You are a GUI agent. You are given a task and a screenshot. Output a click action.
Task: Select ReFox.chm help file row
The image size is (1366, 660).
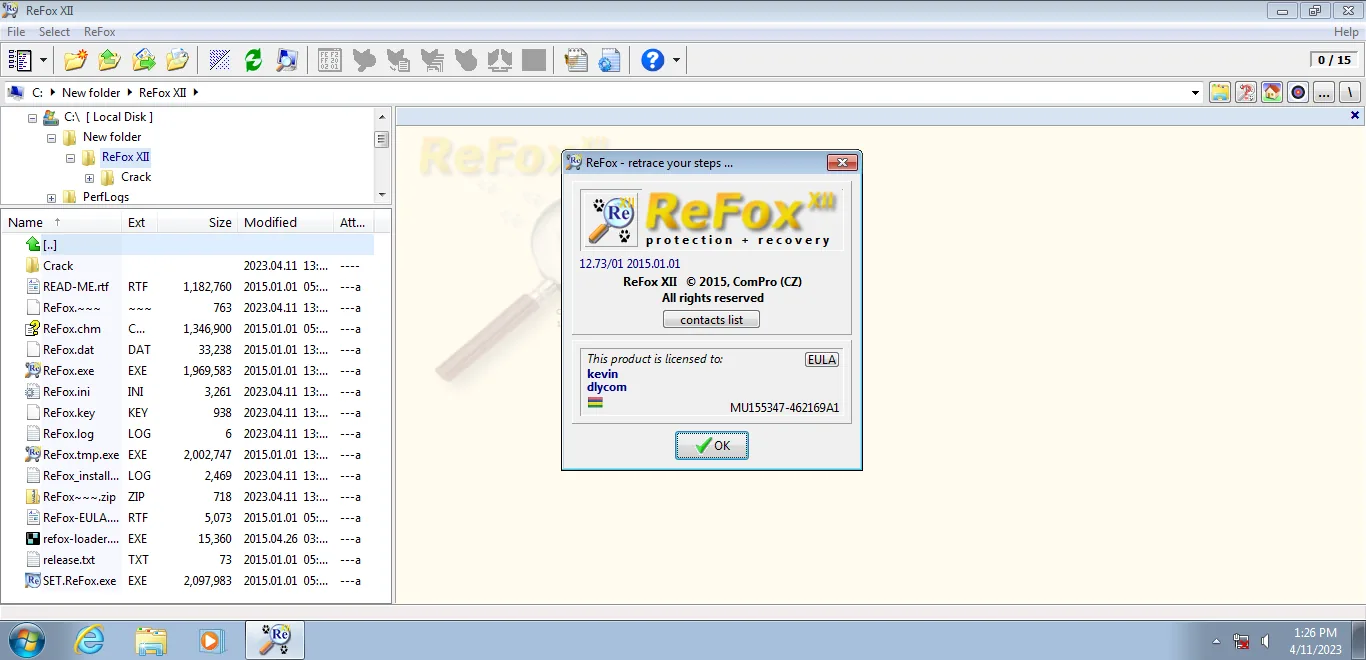188,329
